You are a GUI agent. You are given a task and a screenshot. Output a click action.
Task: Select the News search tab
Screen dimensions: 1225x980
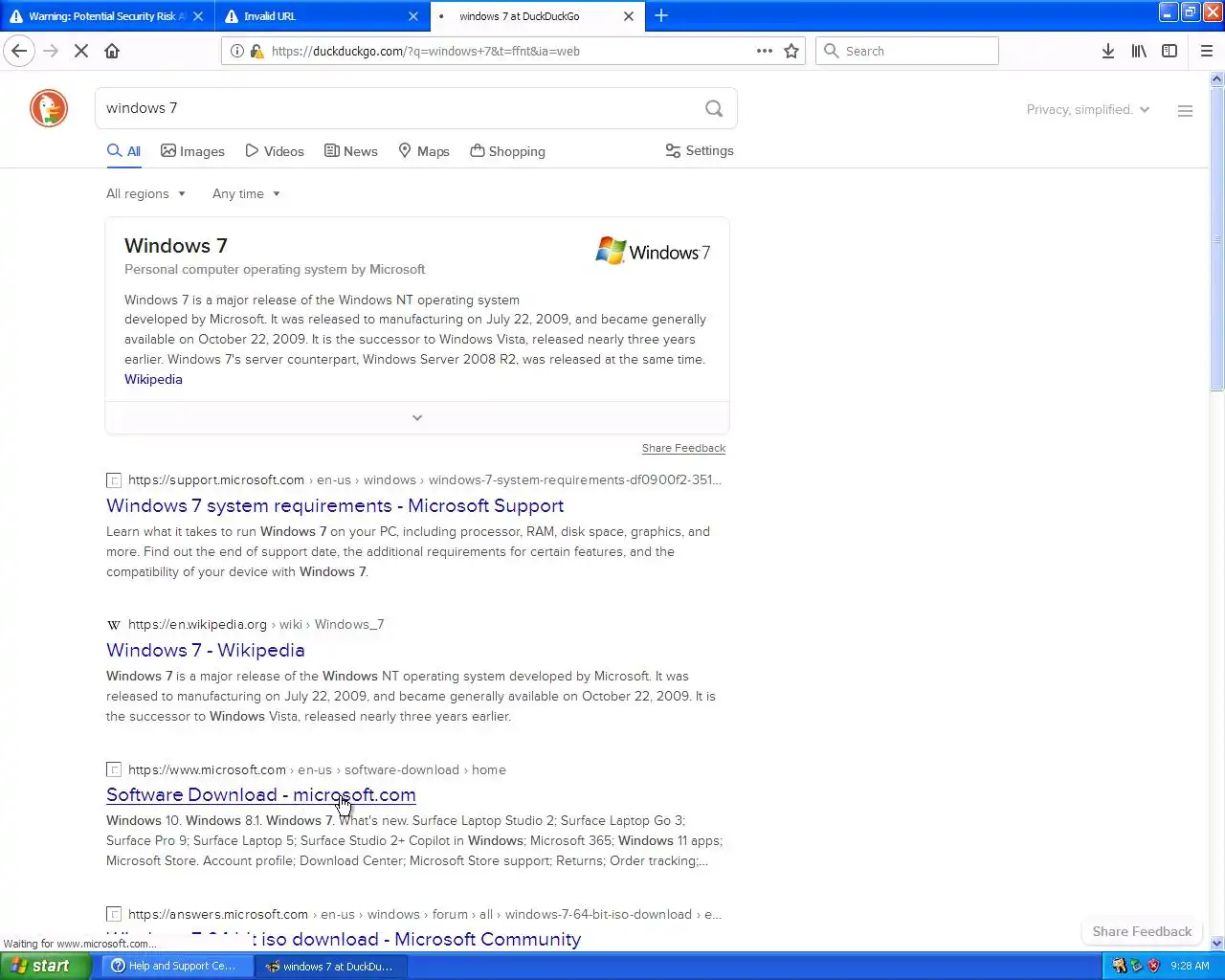tap(351, 151)
